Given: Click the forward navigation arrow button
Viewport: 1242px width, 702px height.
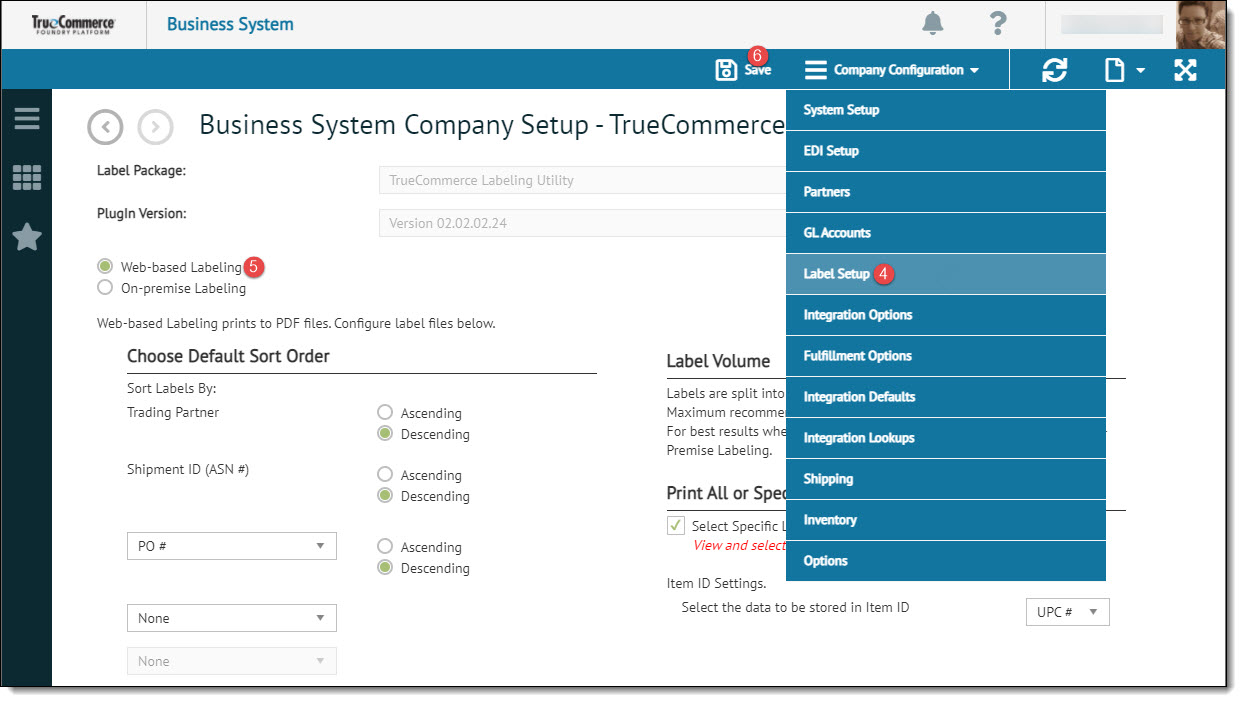Looking at the screenshot, I should tap(155, 127).
